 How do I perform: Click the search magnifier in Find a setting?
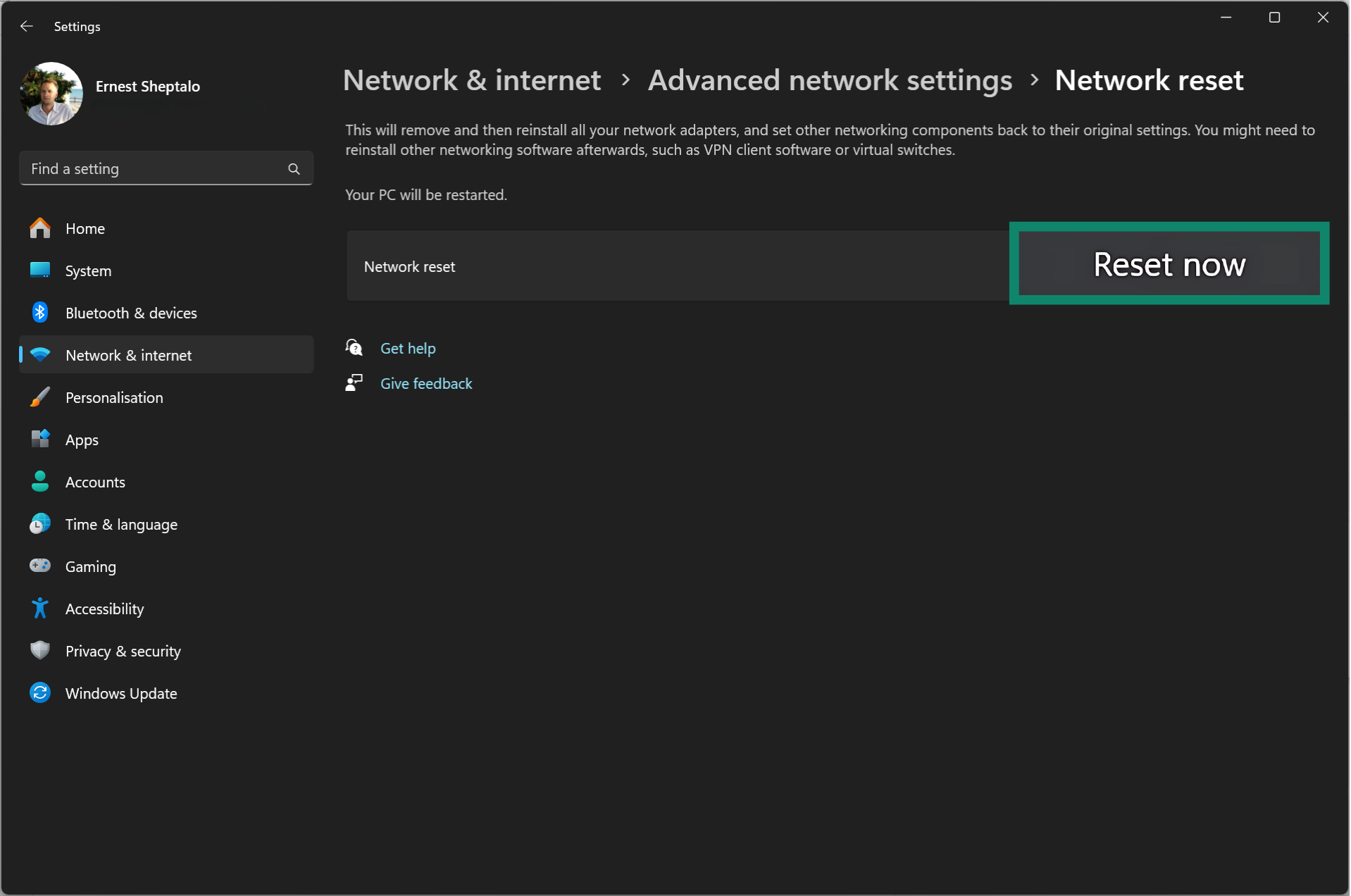pos(294,168)
